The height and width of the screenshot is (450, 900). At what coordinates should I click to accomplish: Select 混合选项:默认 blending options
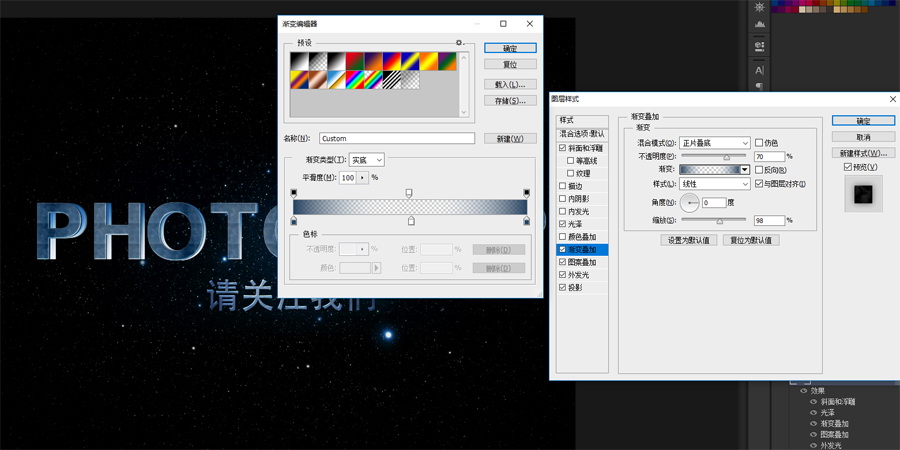[582, 134]
